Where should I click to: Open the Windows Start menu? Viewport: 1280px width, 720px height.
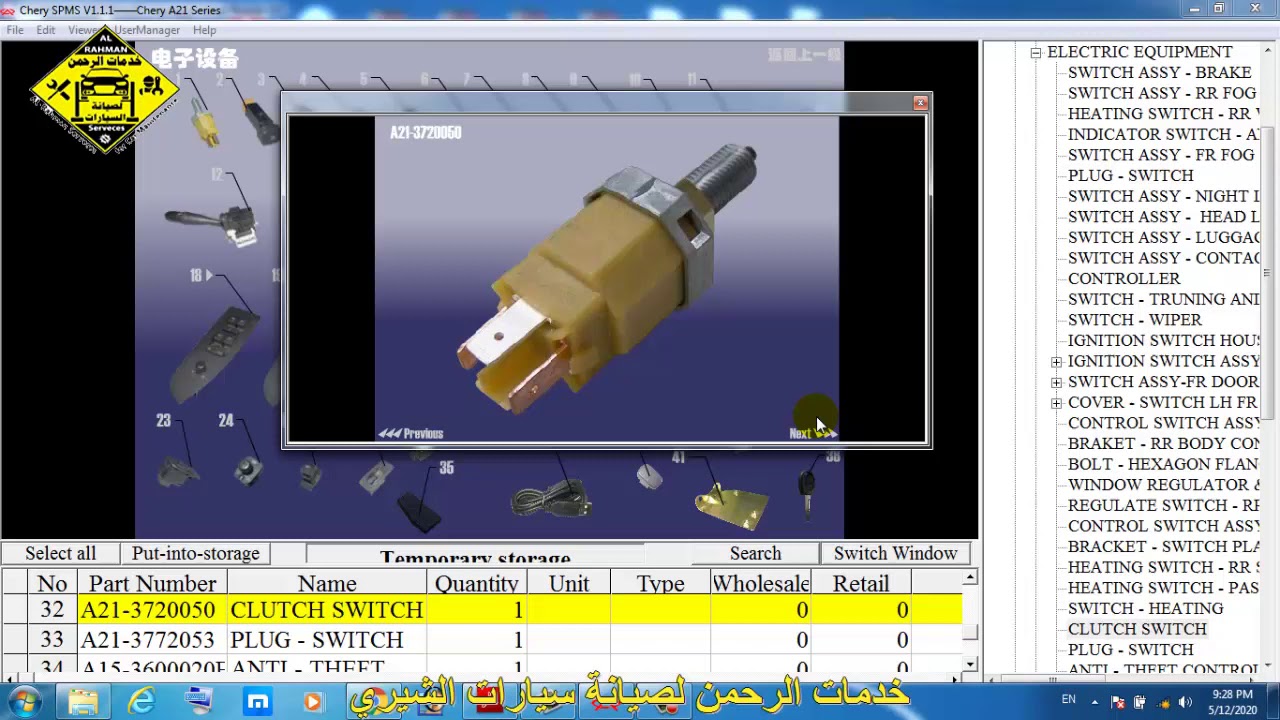(x=24, y=701)
